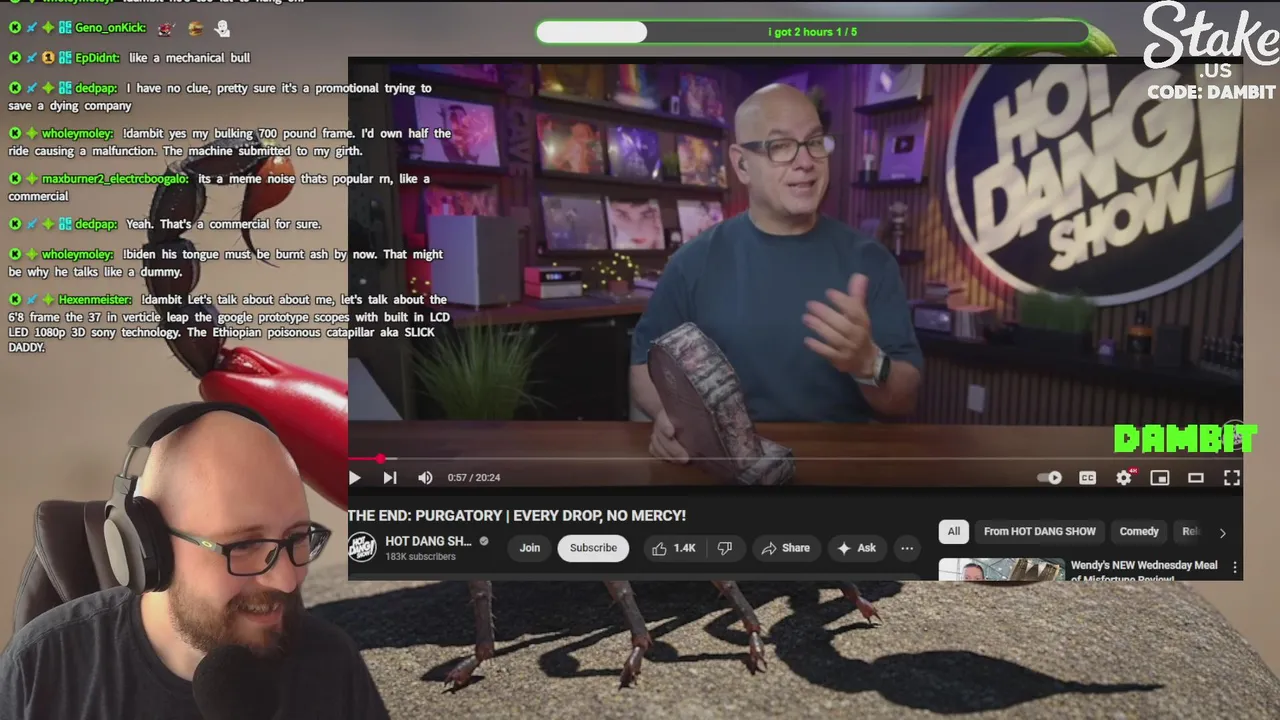The height and width of the screenshot is (720, 1280).
Task: Seek along the red video progress bar
Action: click(x=795, y=459)
